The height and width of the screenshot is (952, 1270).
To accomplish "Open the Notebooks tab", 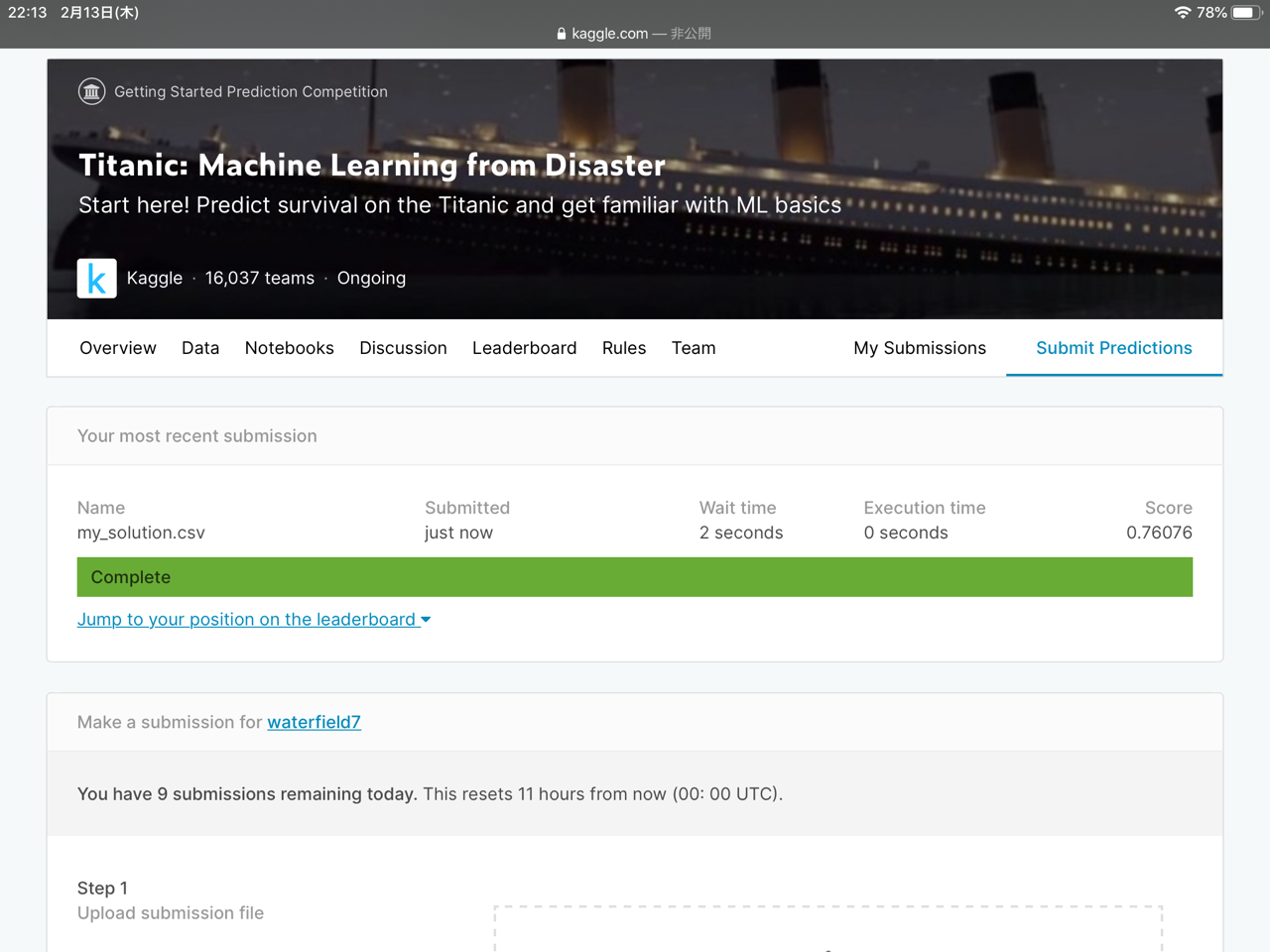I will (x=290, y=348).
